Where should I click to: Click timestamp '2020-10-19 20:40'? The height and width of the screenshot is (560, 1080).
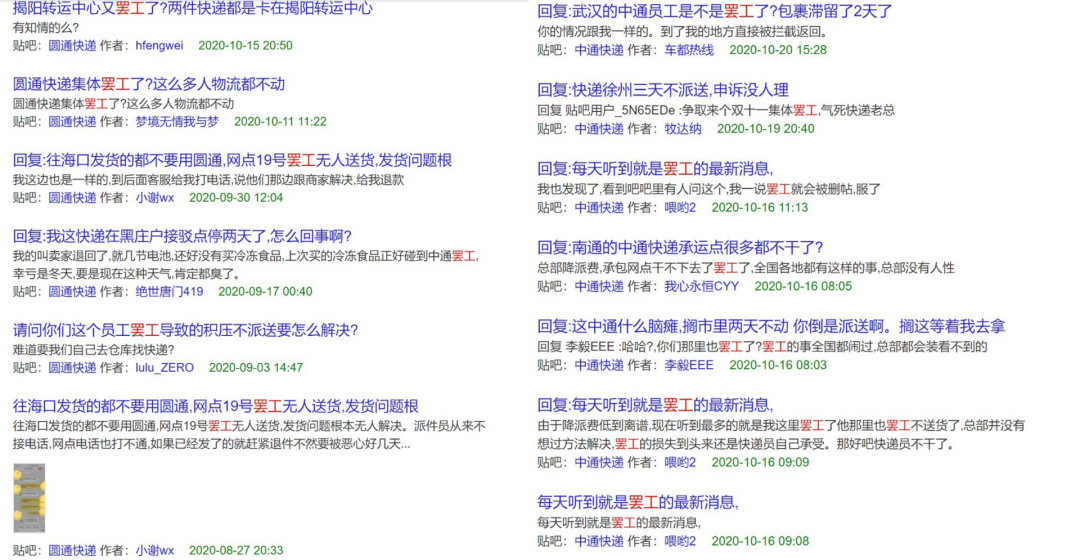click(765, 129)
